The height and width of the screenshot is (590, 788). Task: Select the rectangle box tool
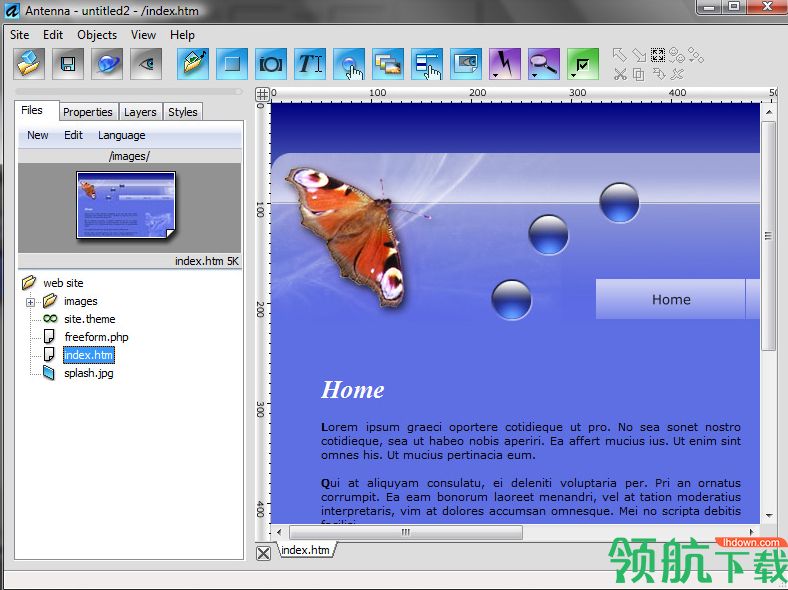point(232,64)
